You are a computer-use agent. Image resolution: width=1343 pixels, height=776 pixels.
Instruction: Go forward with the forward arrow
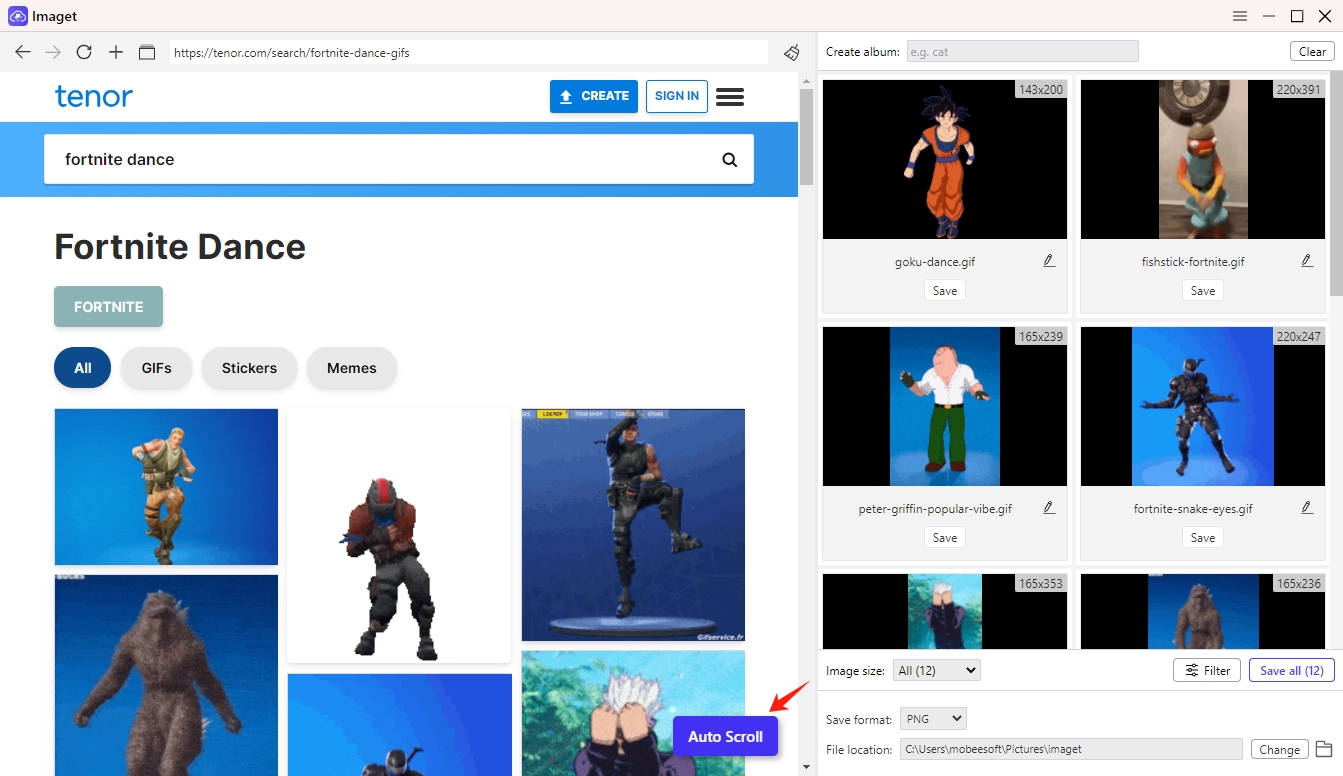tap(53, 52)
